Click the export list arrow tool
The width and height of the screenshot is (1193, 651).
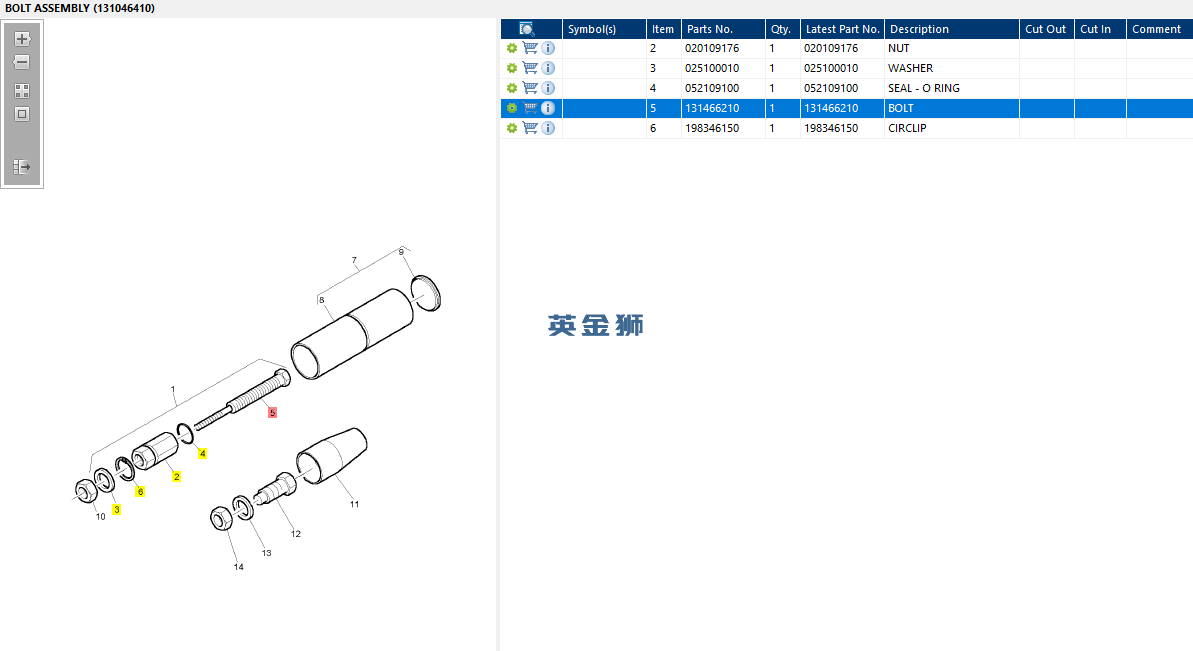click(22, 167)
